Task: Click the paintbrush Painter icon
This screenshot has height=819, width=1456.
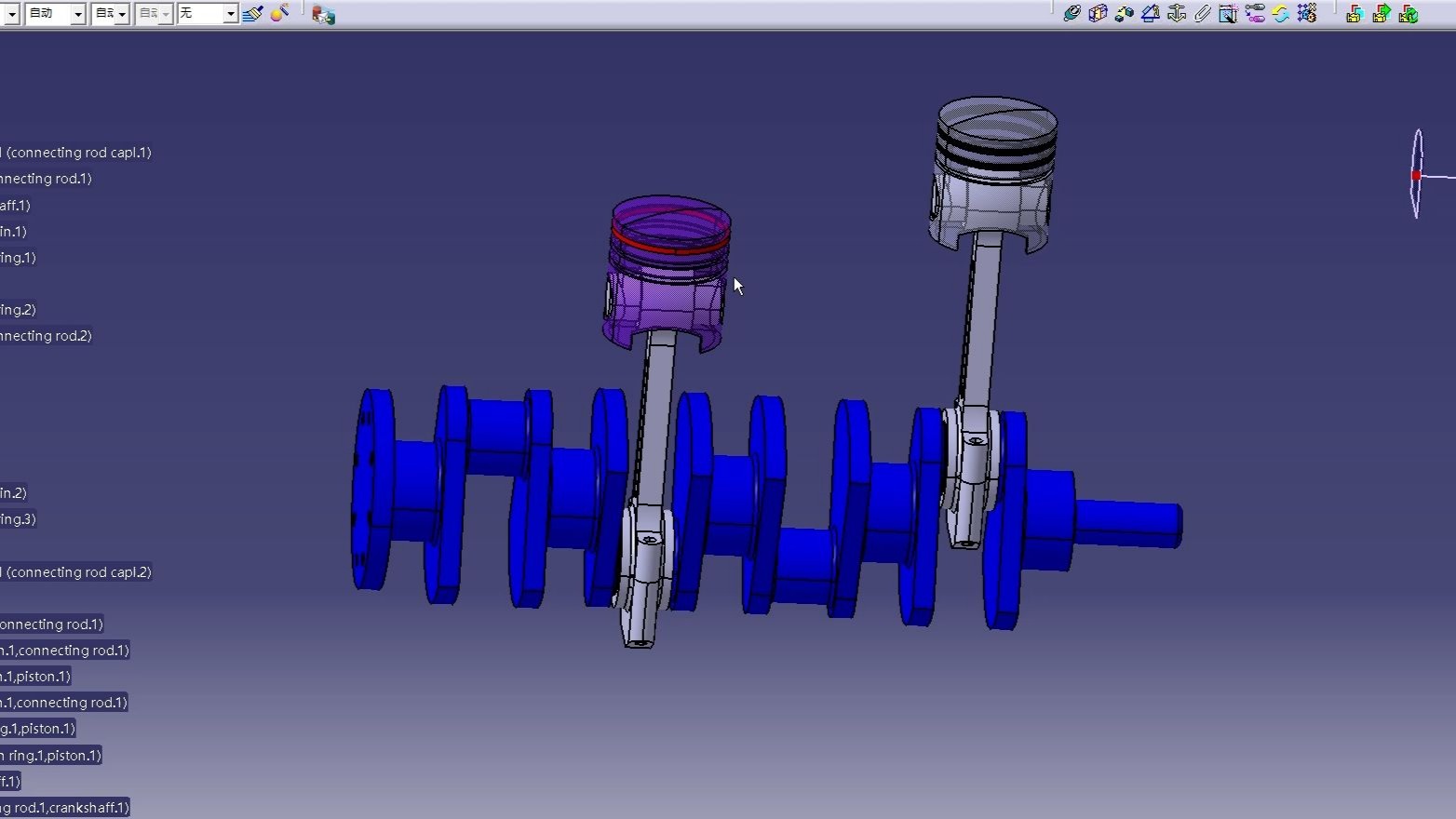Action: point(252,14)
